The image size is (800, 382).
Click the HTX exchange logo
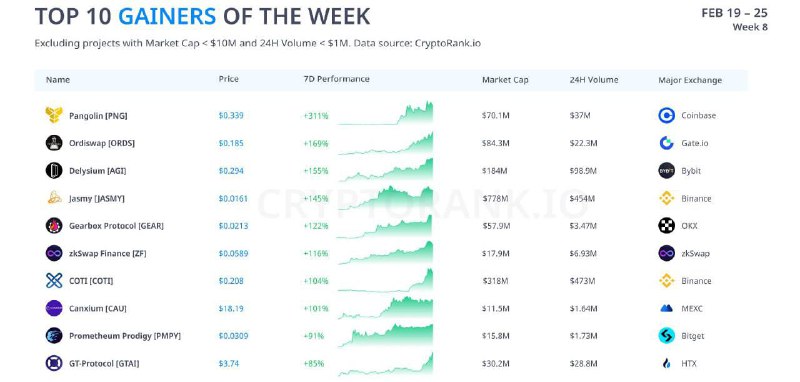[x=666, y=363]
